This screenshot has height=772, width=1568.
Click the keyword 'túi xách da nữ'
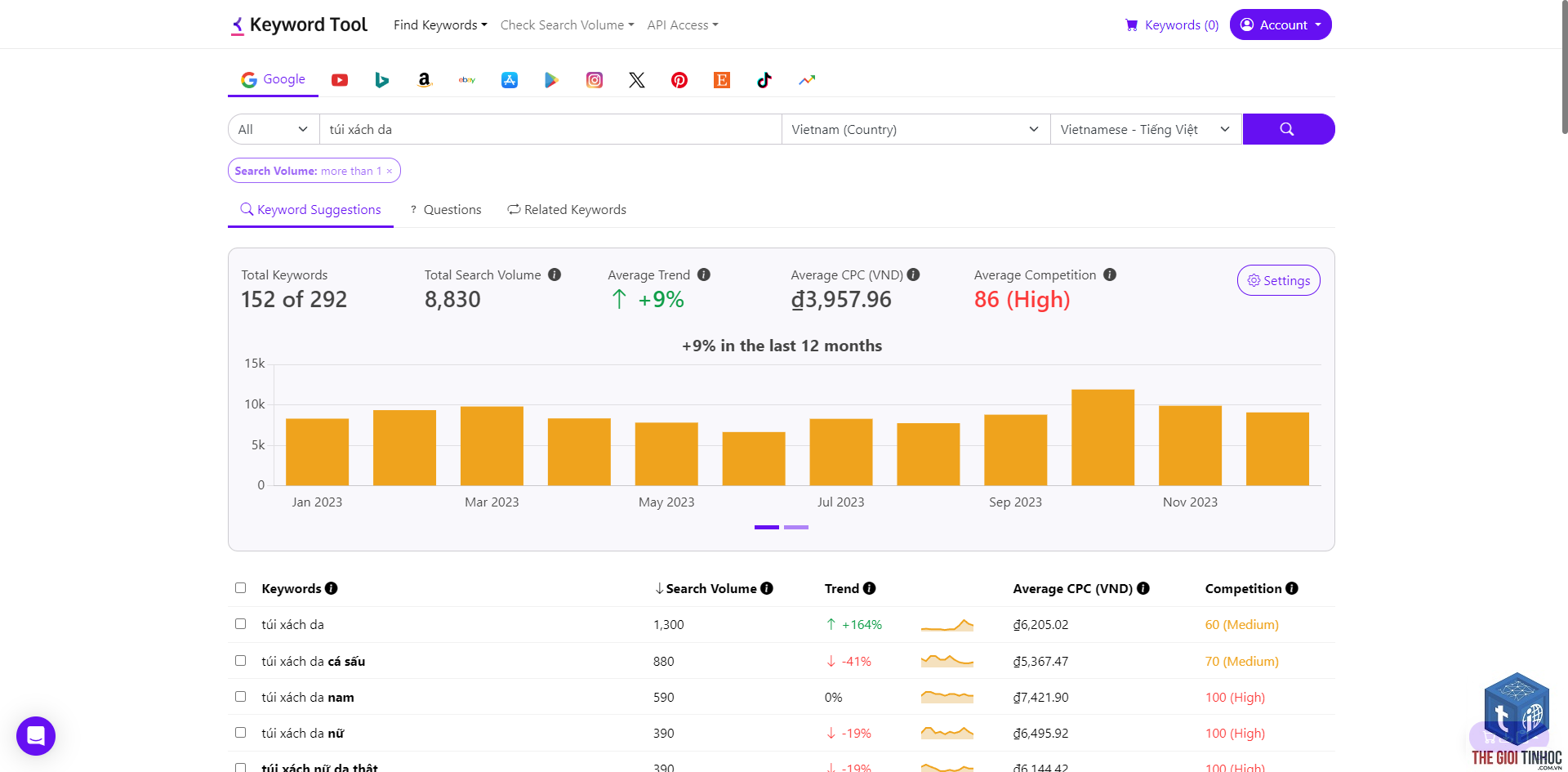tap(302, 734)
